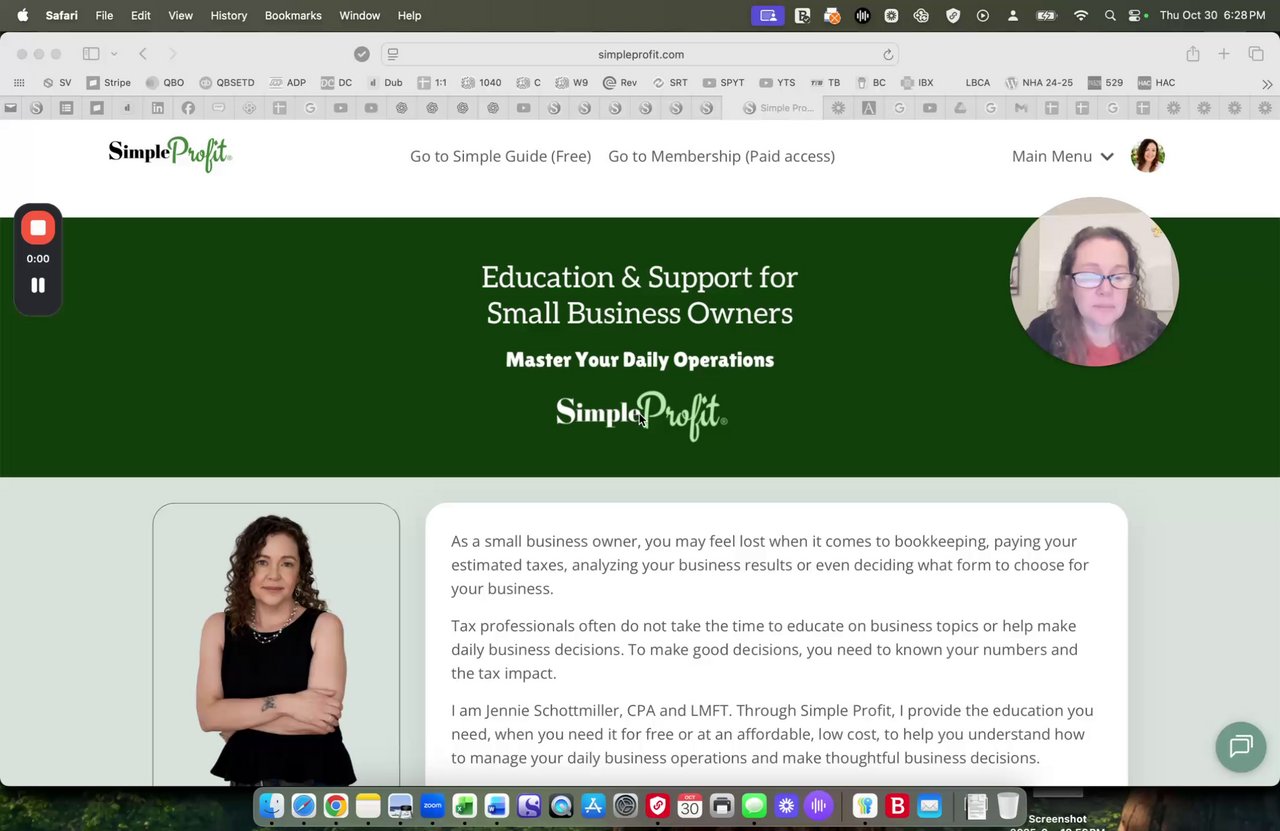The width and height of the screenshot is (1280, 831).
Task: Open the View menu
Action: [x=180, y=15]
